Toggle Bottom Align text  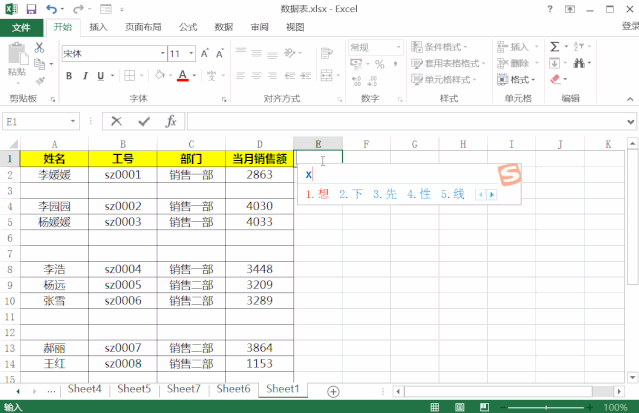[272, 53]
